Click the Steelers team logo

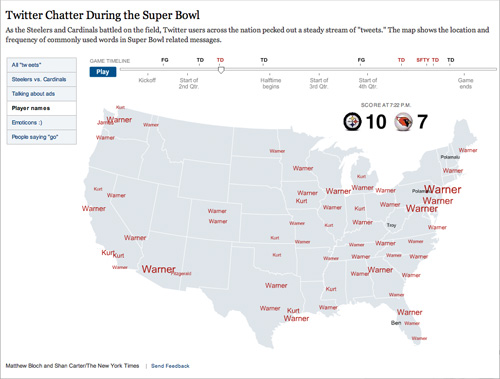pos(352,122)
